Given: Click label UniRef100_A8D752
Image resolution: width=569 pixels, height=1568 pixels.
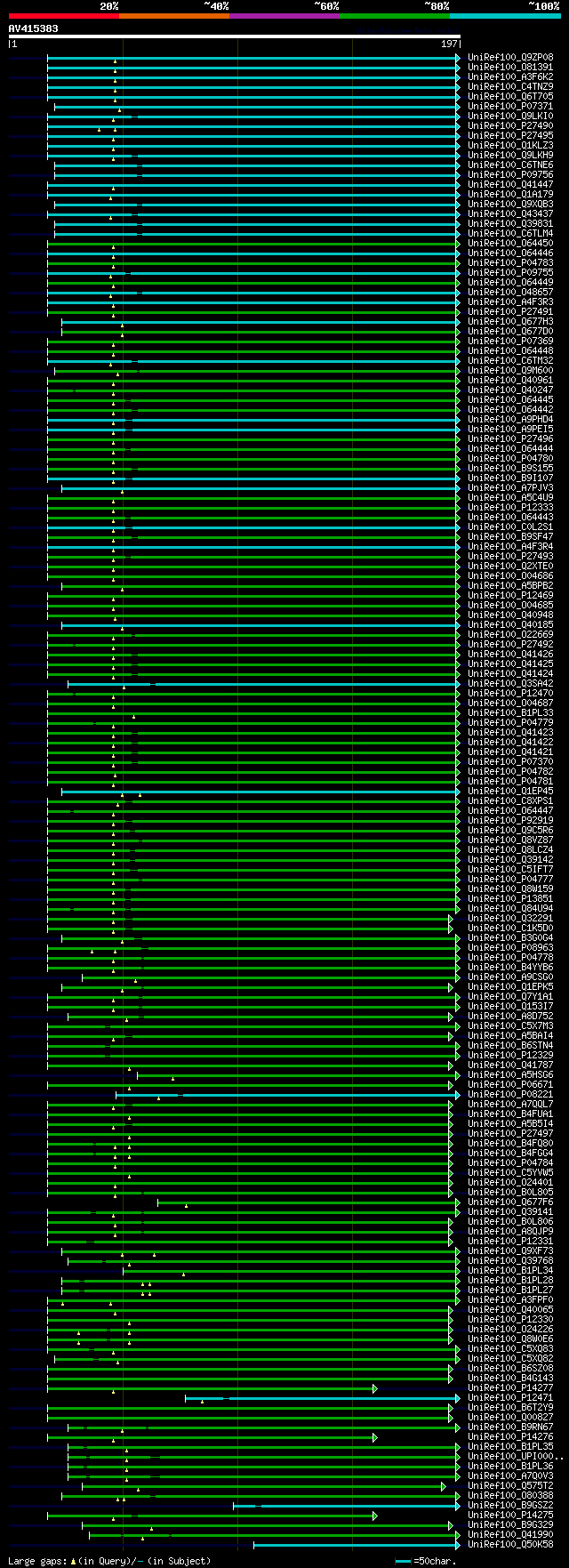Looking at the screenshot, I should coord(510,1016).
